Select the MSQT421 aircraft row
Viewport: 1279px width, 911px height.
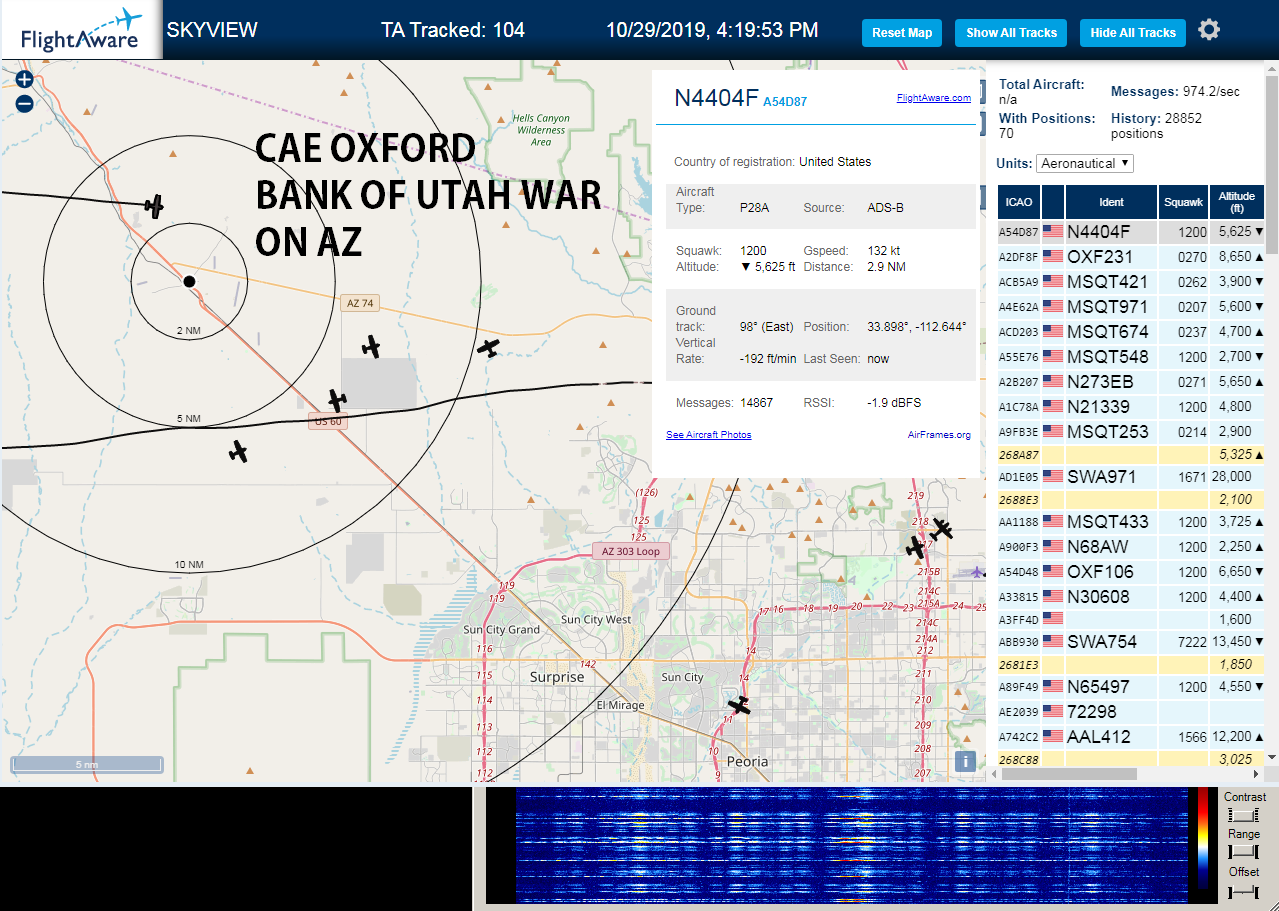[x=1131, y=281]
